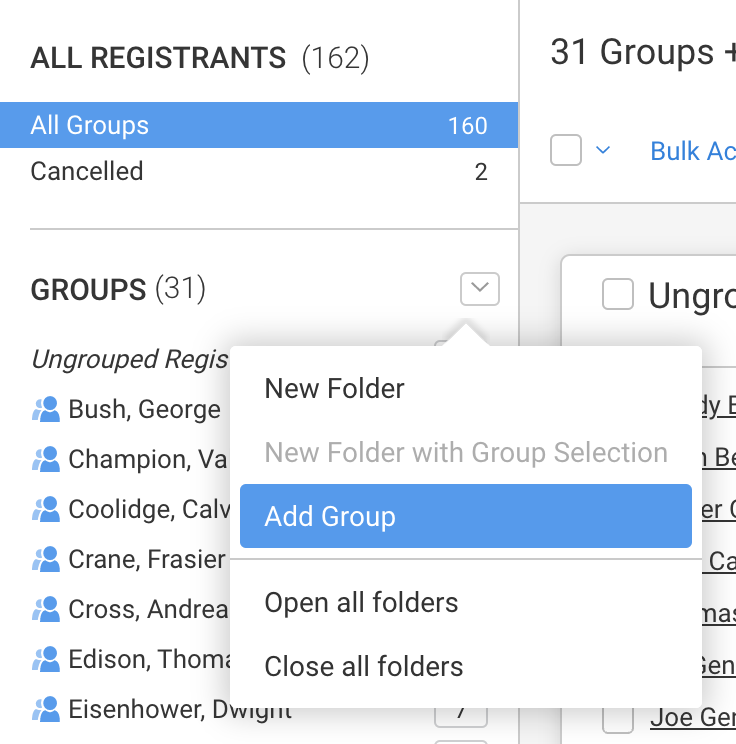Click the group icon beside Eisenhower, Dwight

click(x=46, y=710)
